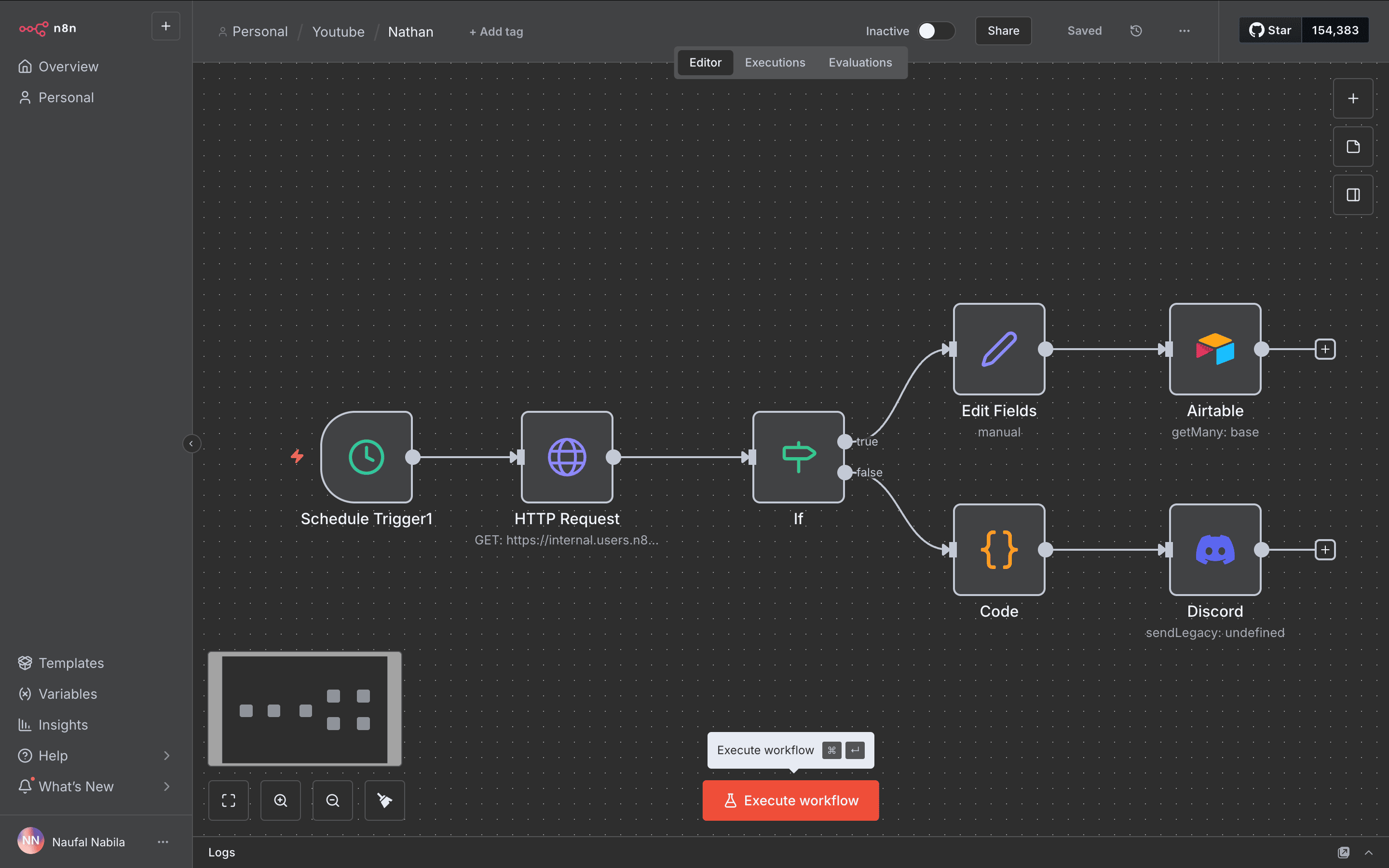1389x868 pixels.
Task: Expand the What's New submenu
Action: (x=167, y=787)
